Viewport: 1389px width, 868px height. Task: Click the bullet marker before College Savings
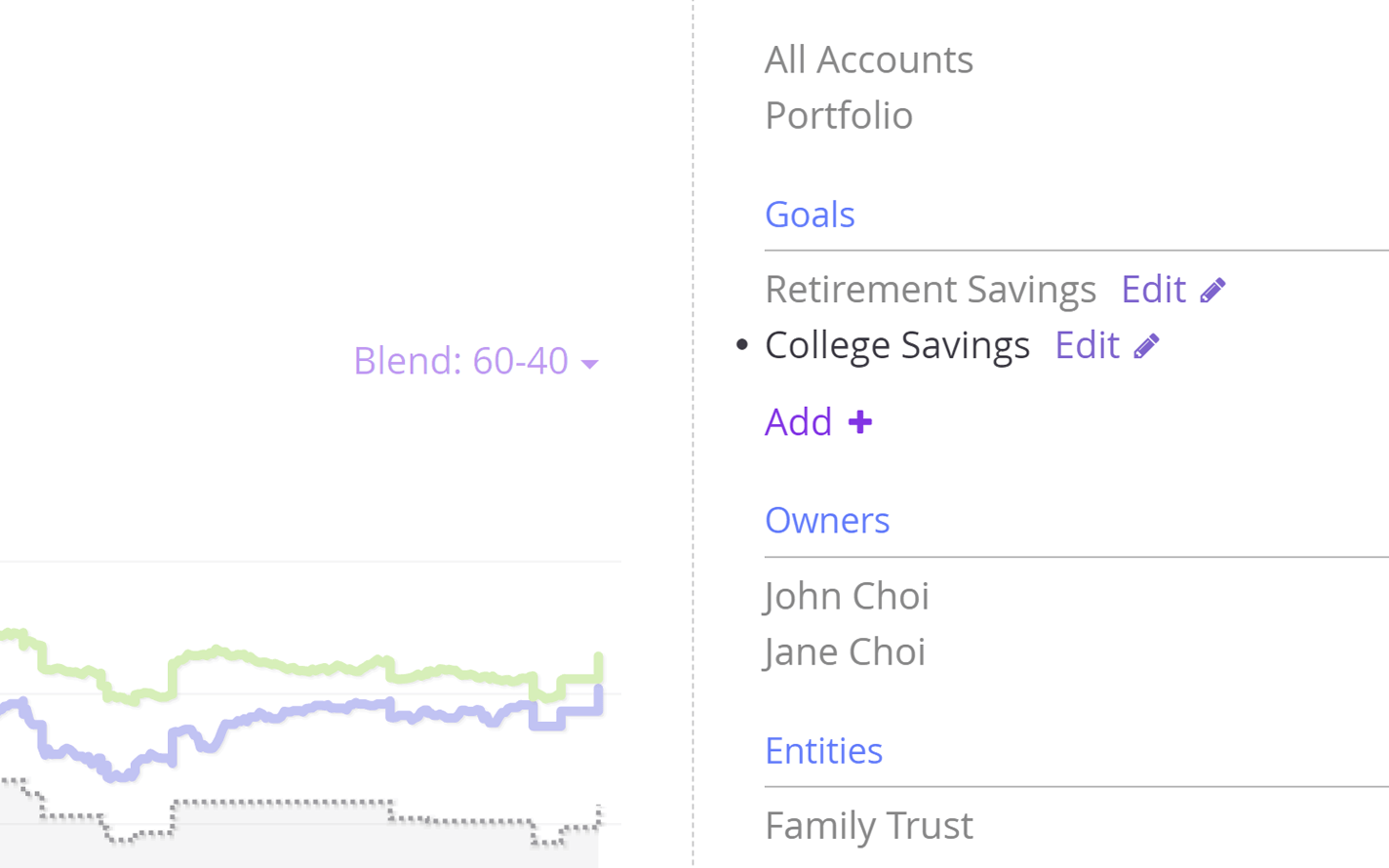742,344
